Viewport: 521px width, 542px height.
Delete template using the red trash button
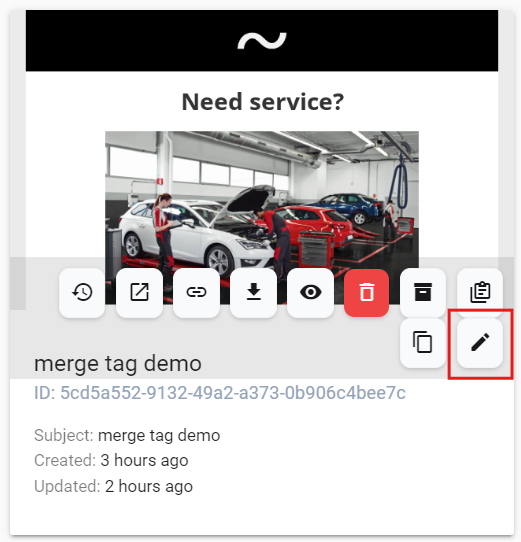tap(367, 292)
